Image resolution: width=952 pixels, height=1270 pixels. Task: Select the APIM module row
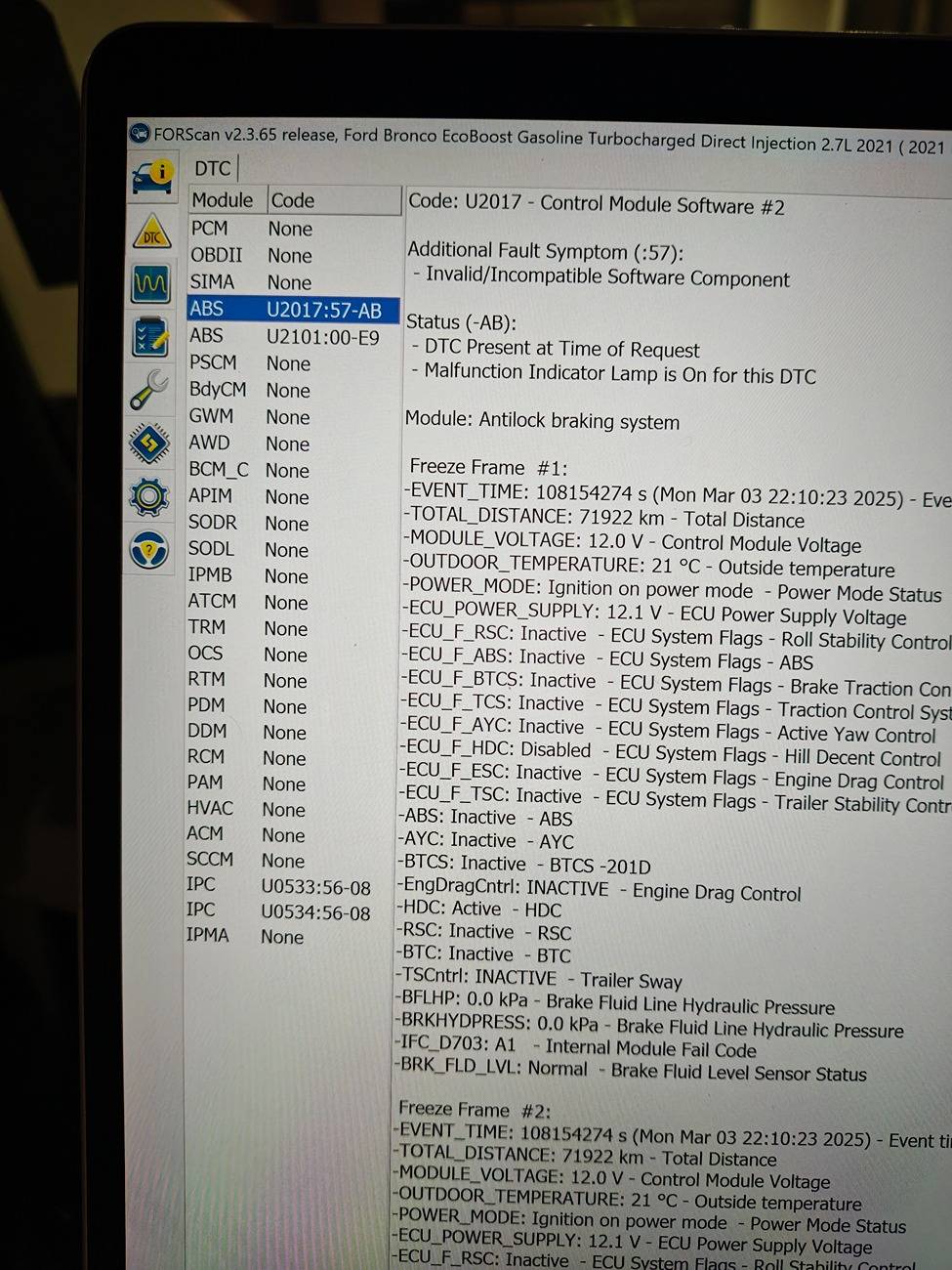point(292,496)
